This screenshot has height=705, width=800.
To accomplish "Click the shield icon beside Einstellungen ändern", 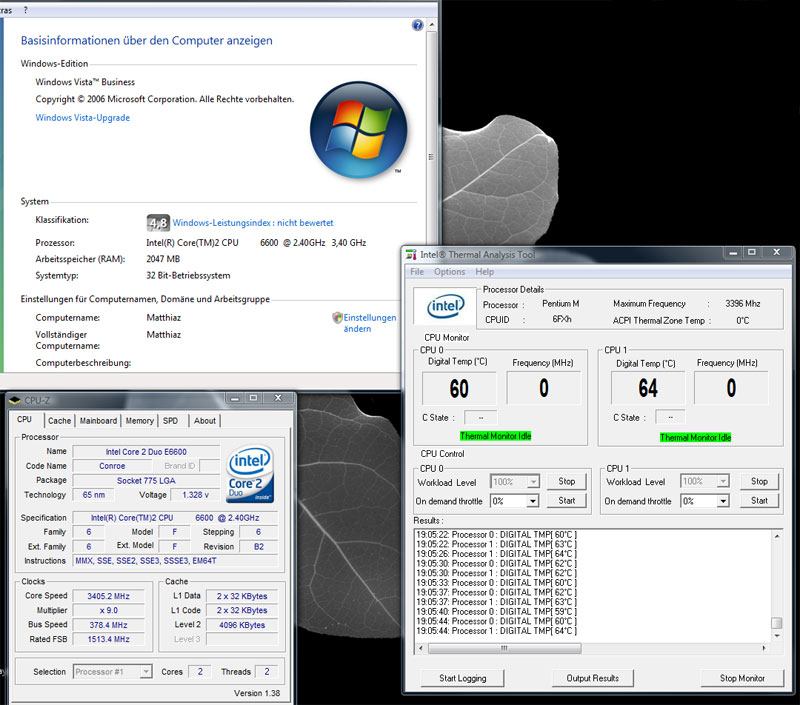I will [x=337, y=318].
